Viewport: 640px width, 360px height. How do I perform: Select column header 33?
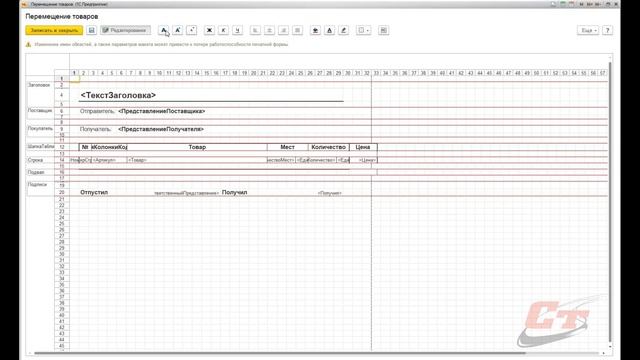click(x=376, y=73)
